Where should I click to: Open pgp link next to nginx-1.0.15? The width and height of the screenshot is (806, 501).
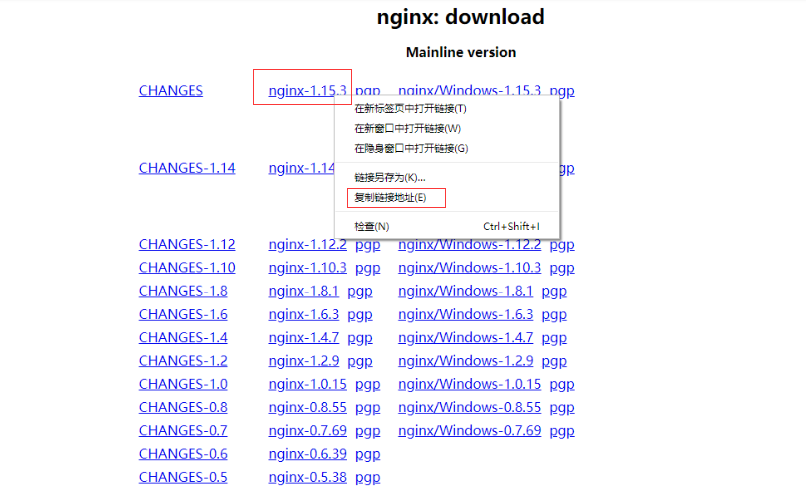[368, 385]
